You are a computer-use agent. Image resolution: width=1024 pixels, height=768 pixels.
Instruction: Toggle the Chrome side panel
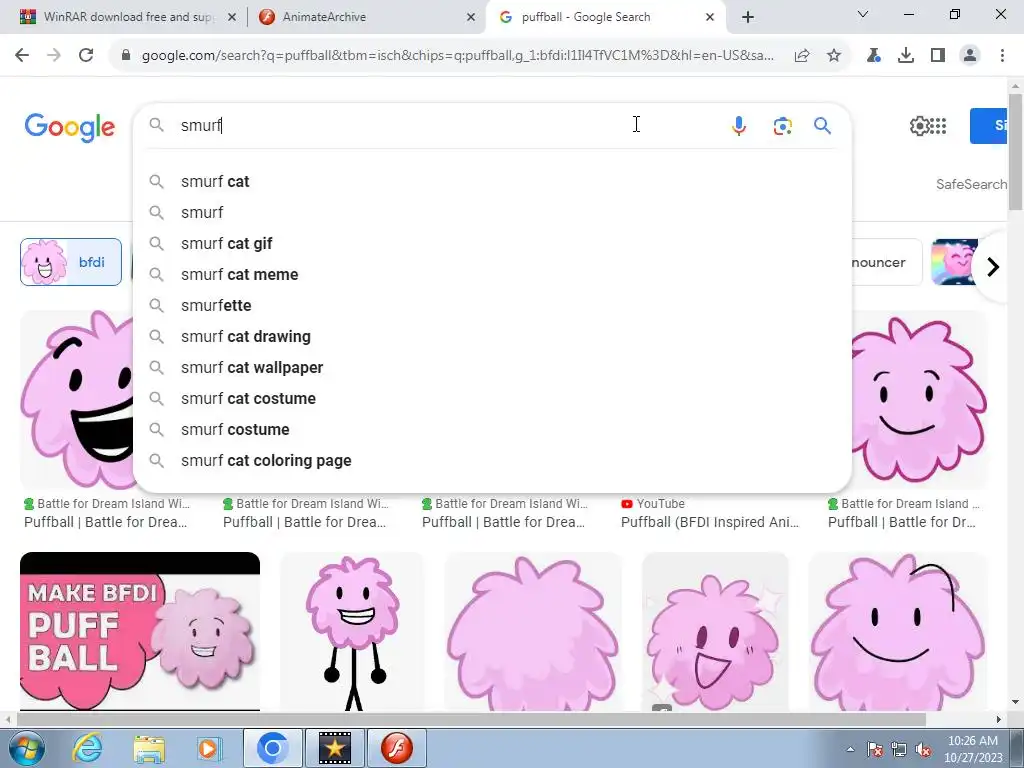click(938, 56)
